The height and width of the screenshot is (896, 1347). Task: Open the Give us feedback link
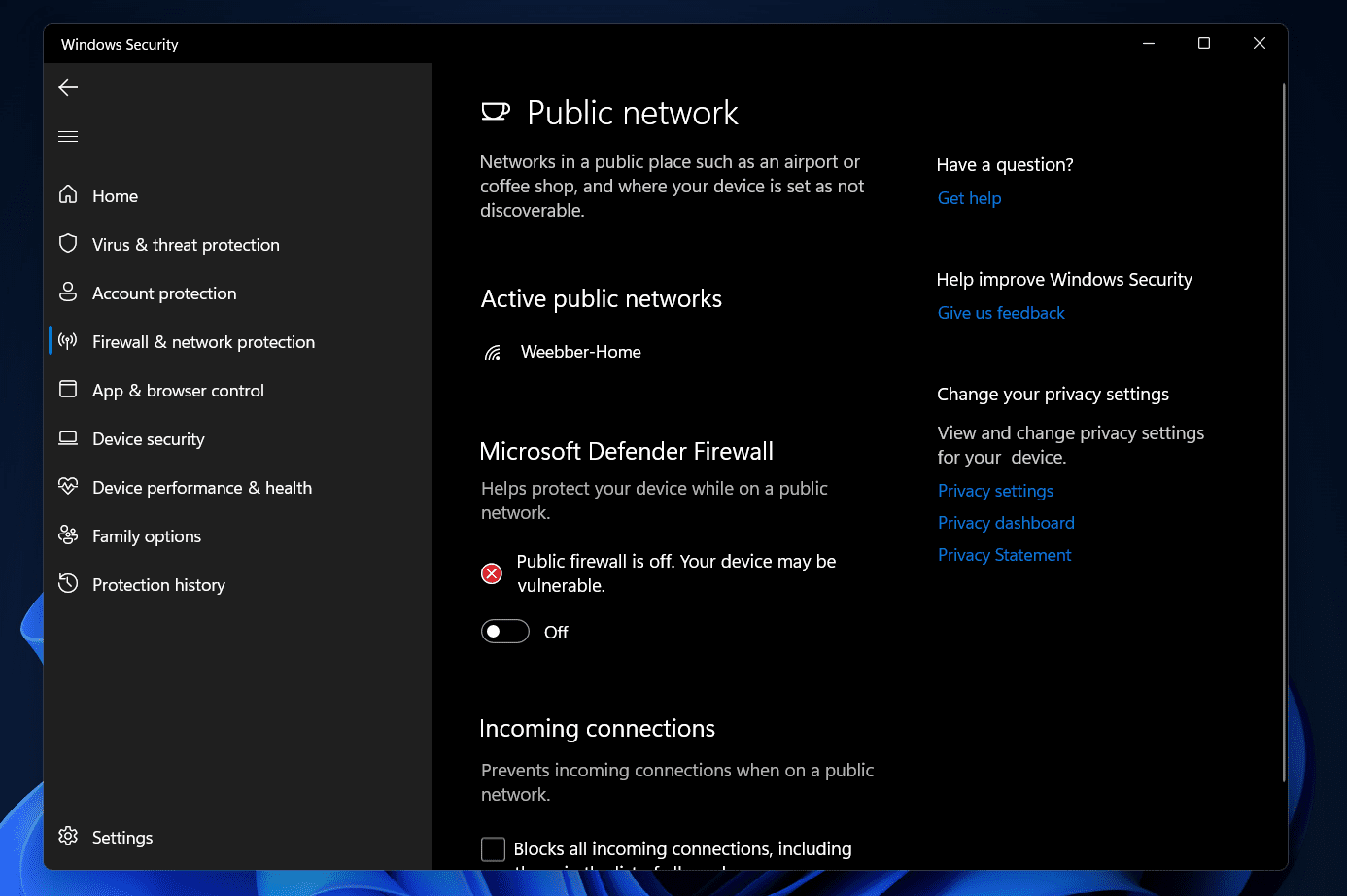click(1001, 313)
